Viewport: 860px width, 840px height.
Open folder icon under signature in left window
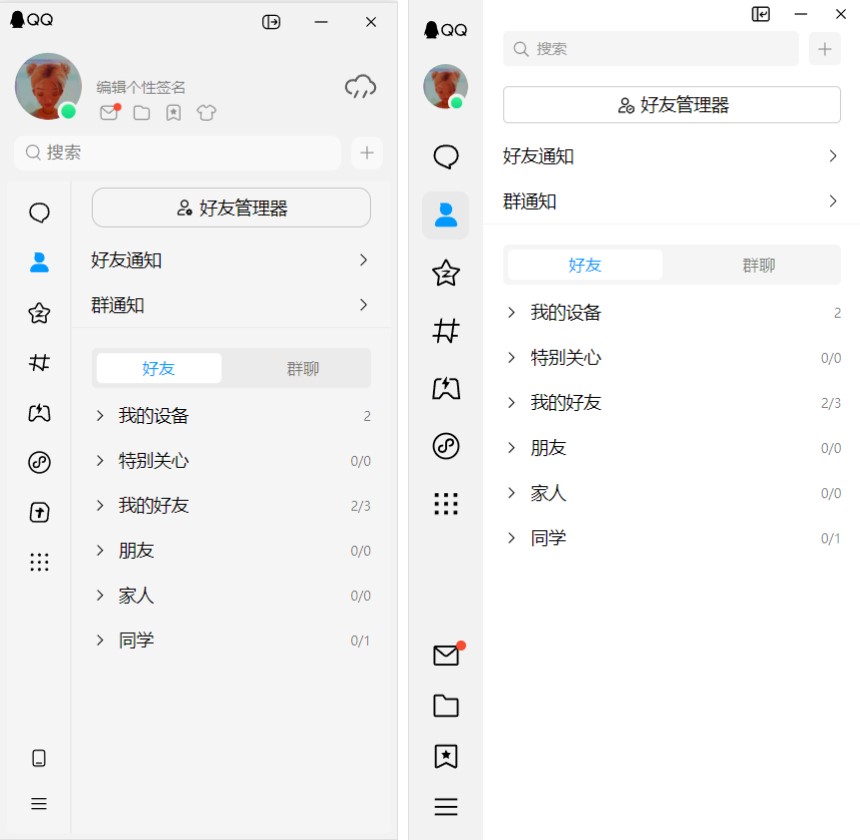pyautogui.click(x=142, y=113)
